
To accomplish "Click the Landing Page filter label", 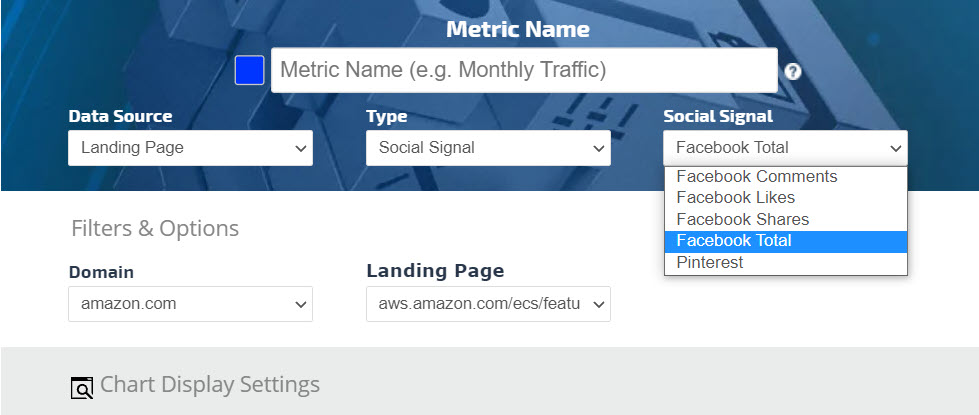I will click(435, 271).
